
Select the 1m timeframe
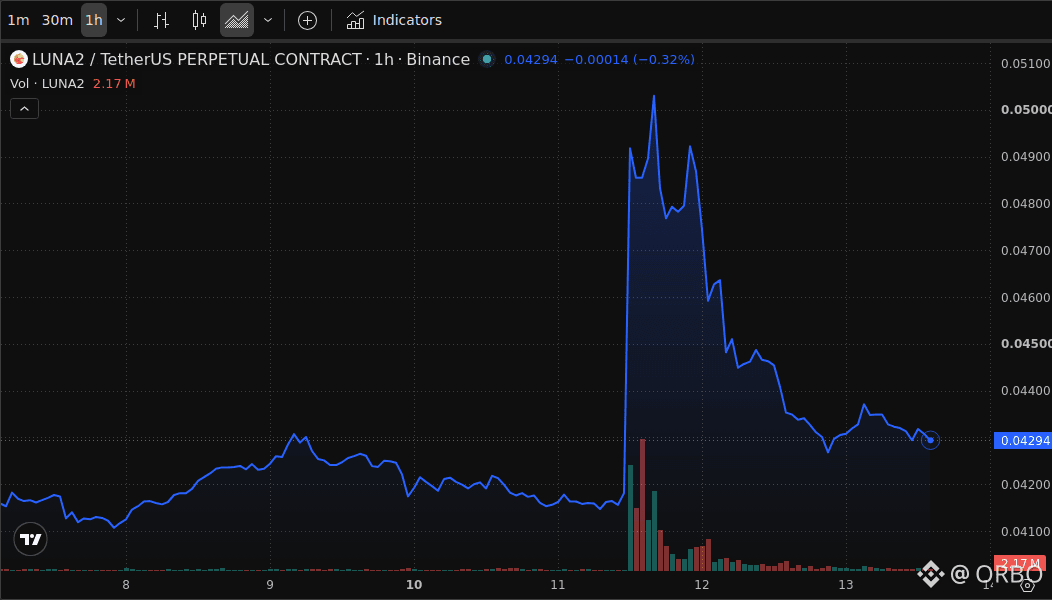pyautogui.click(x=18, y=20)
